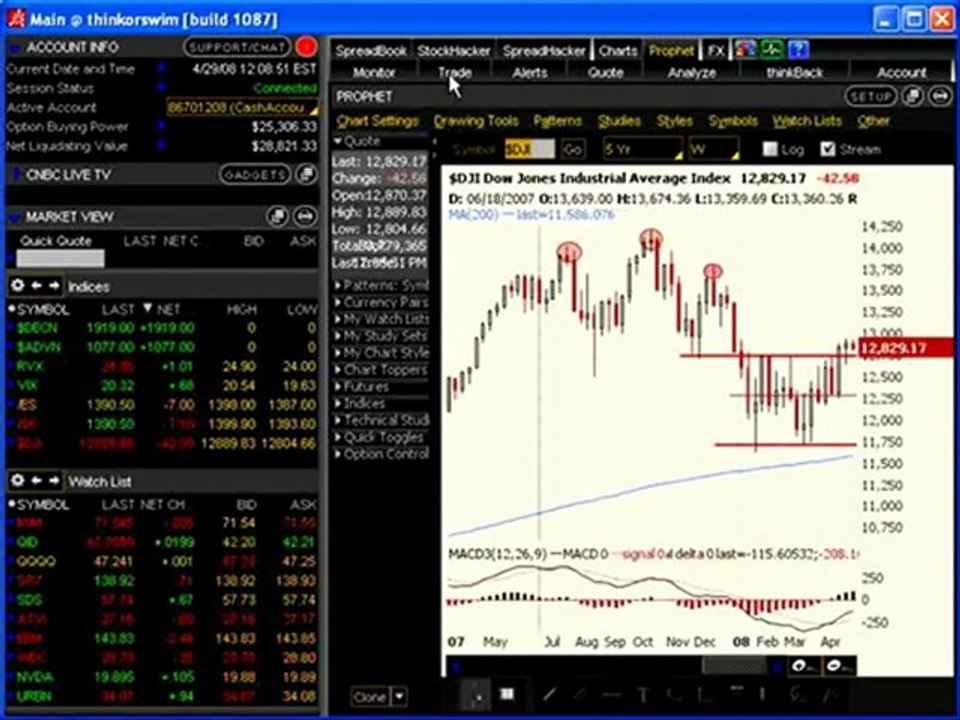Open the Indices gear settings

point(18,286)
